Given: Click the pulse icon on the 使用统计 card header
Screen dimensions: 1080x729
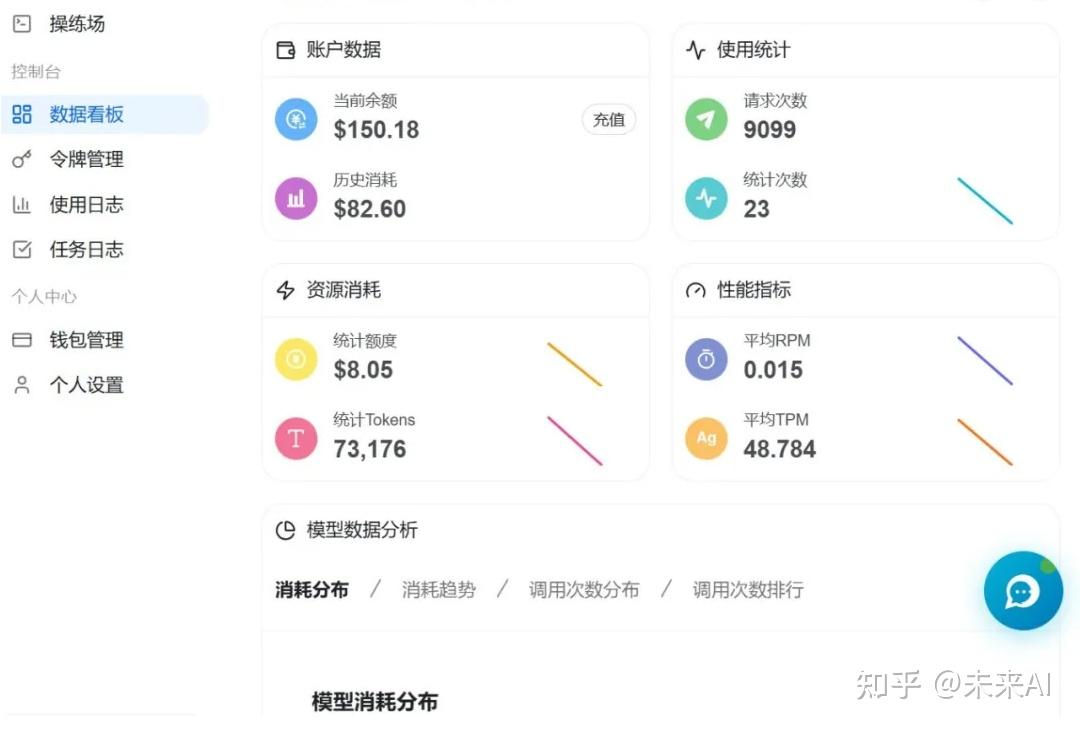Looking at the screenshot, I should pyautogui.click(x=695, y=49).
